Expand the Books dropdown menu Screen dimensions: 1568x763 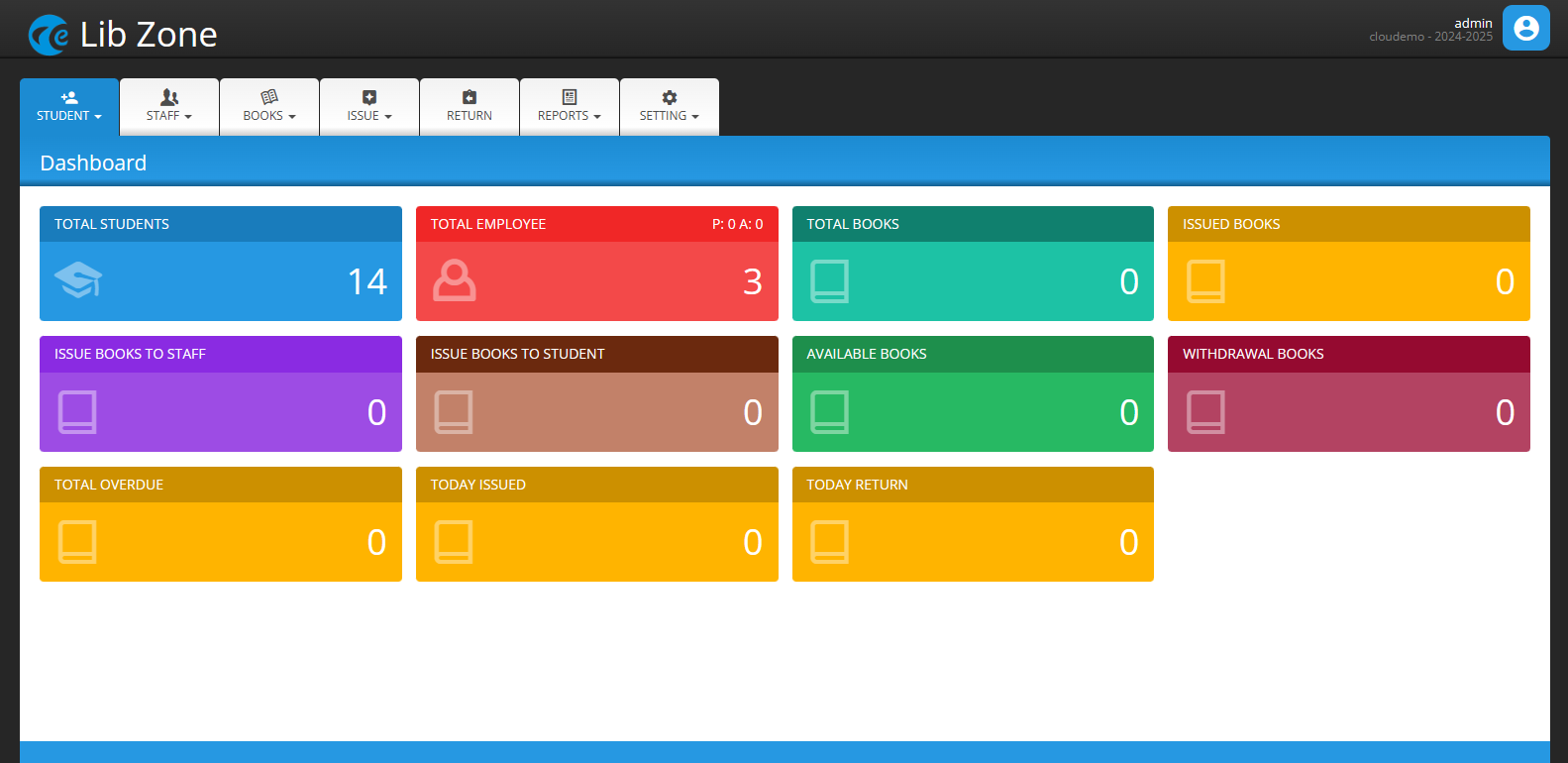point(269,107)
